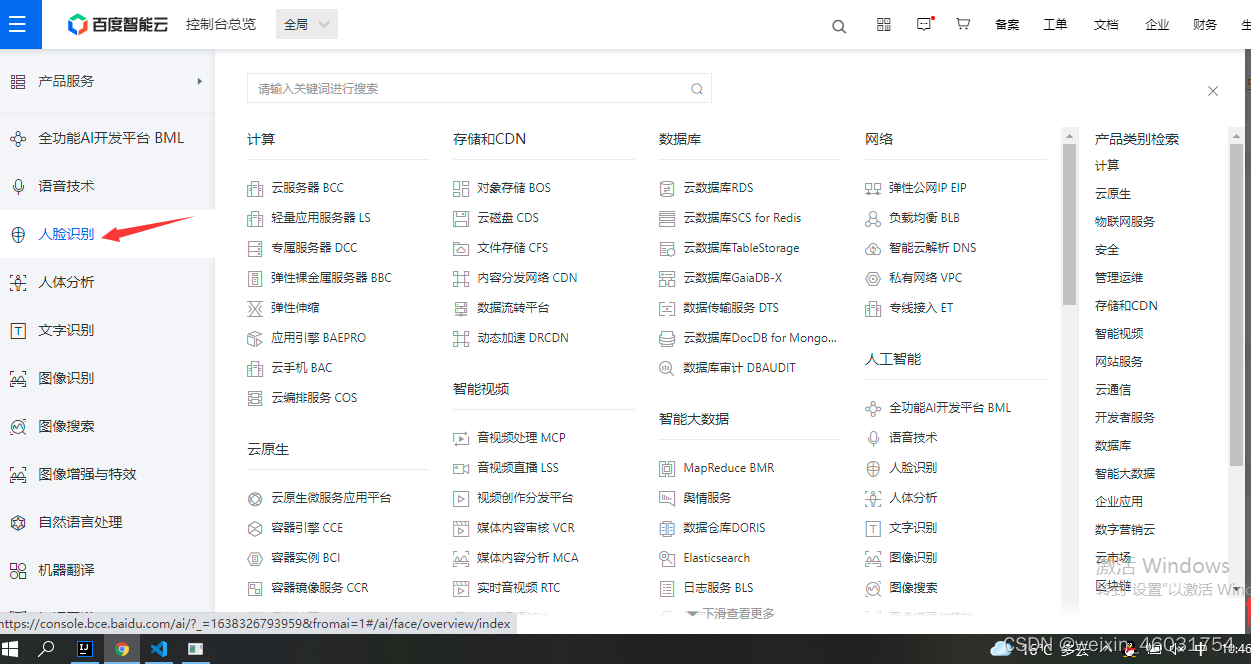Click the category index vertical scrollbar
This screenshot has width=1251, height=664.
1236,304
